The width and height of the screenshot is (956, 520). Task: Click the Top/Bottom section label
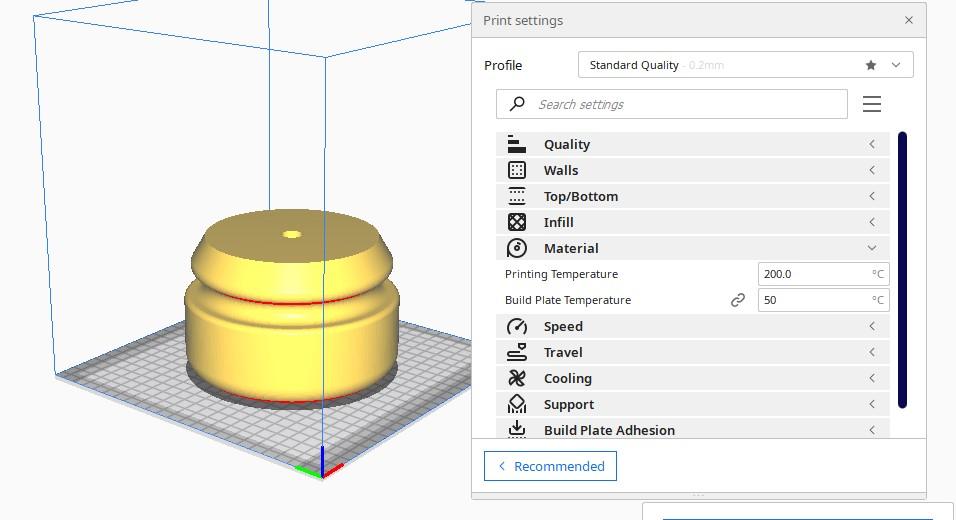(x=581, y=196)
